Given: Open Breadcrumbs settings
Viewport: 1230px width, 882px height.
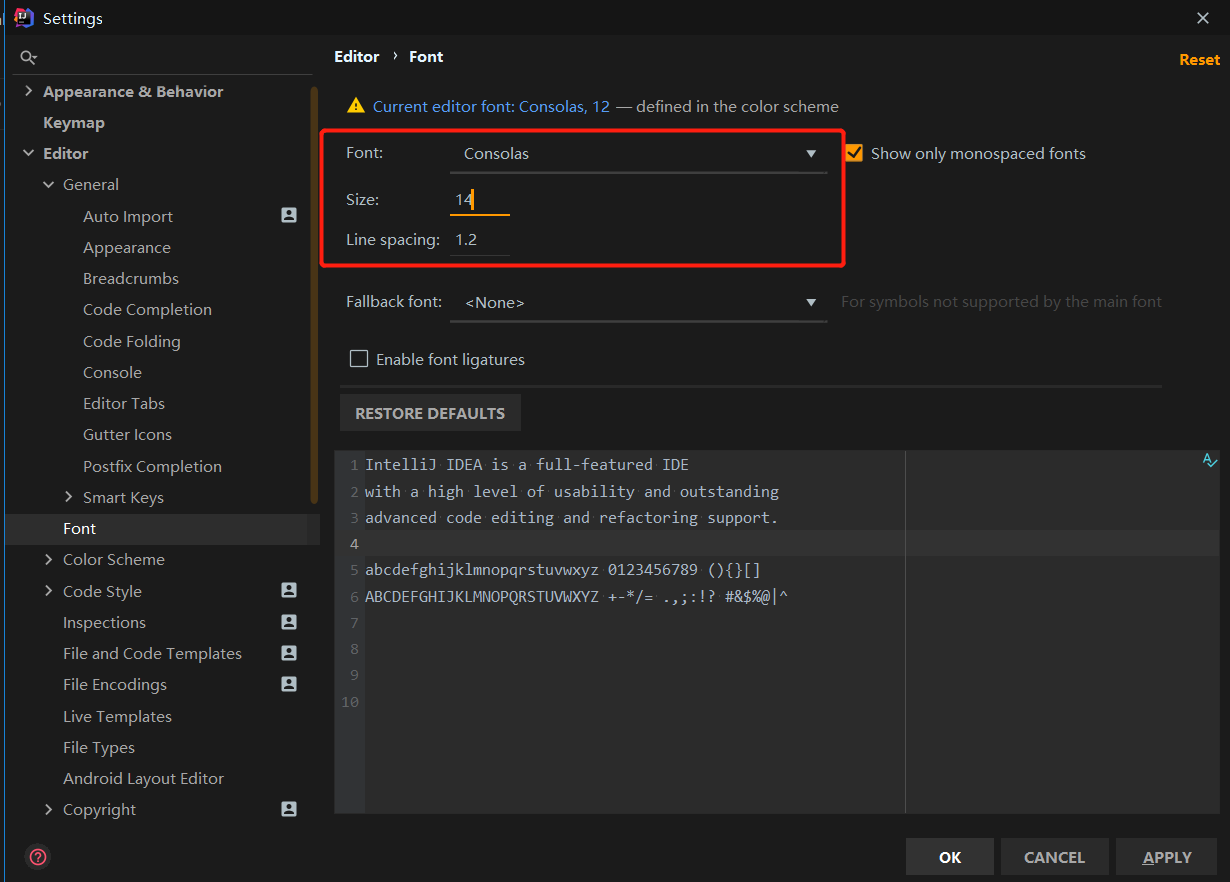Looking at the screenshot, I should click(131, 278).
